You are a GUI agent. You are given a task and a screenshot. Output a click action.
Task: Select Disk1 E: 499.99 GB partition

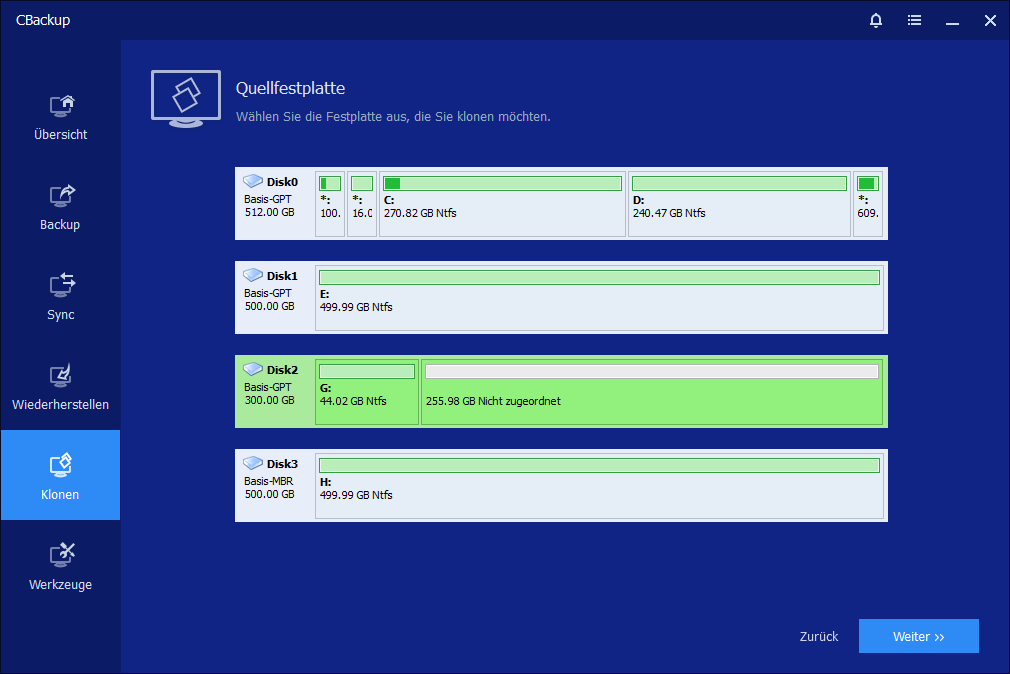pyautogui.click(x=599, y=298)
